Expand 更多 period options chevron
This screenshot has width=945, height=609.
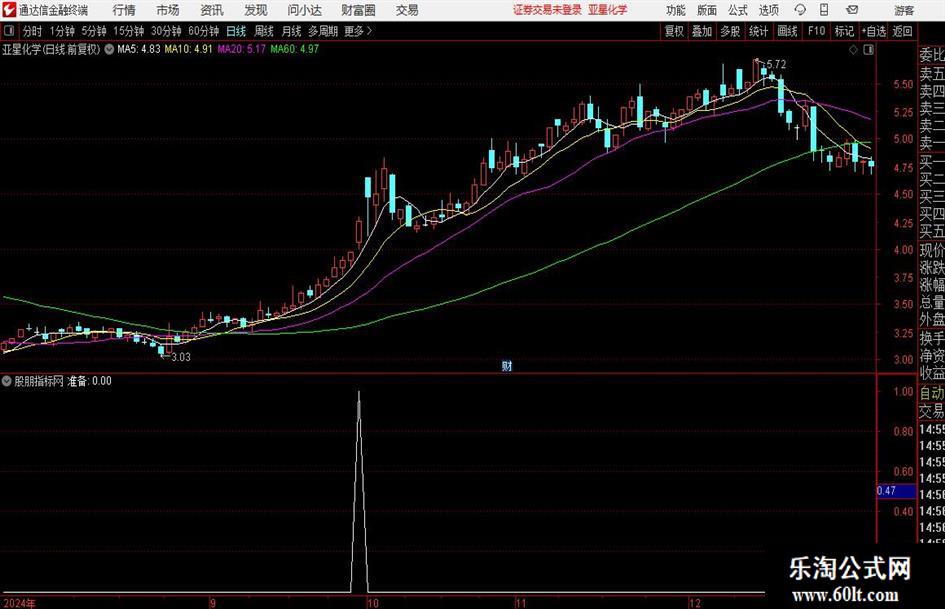point(369,31)
